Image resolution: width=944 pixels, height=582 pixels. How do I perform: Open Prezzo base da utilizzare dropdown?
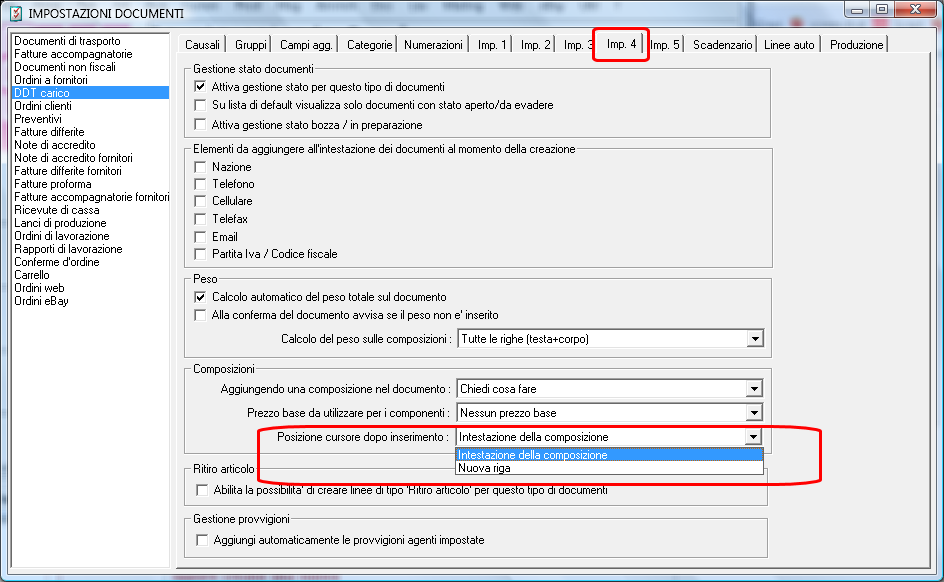click(610, 413)
